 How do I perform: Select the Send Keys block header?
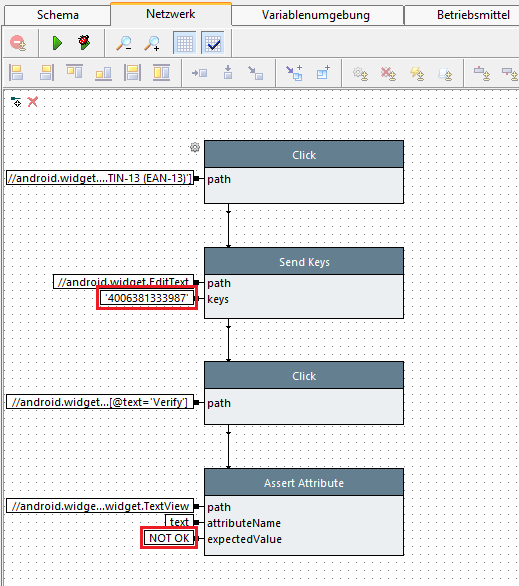pyautogui.click(x=304, y=262)
